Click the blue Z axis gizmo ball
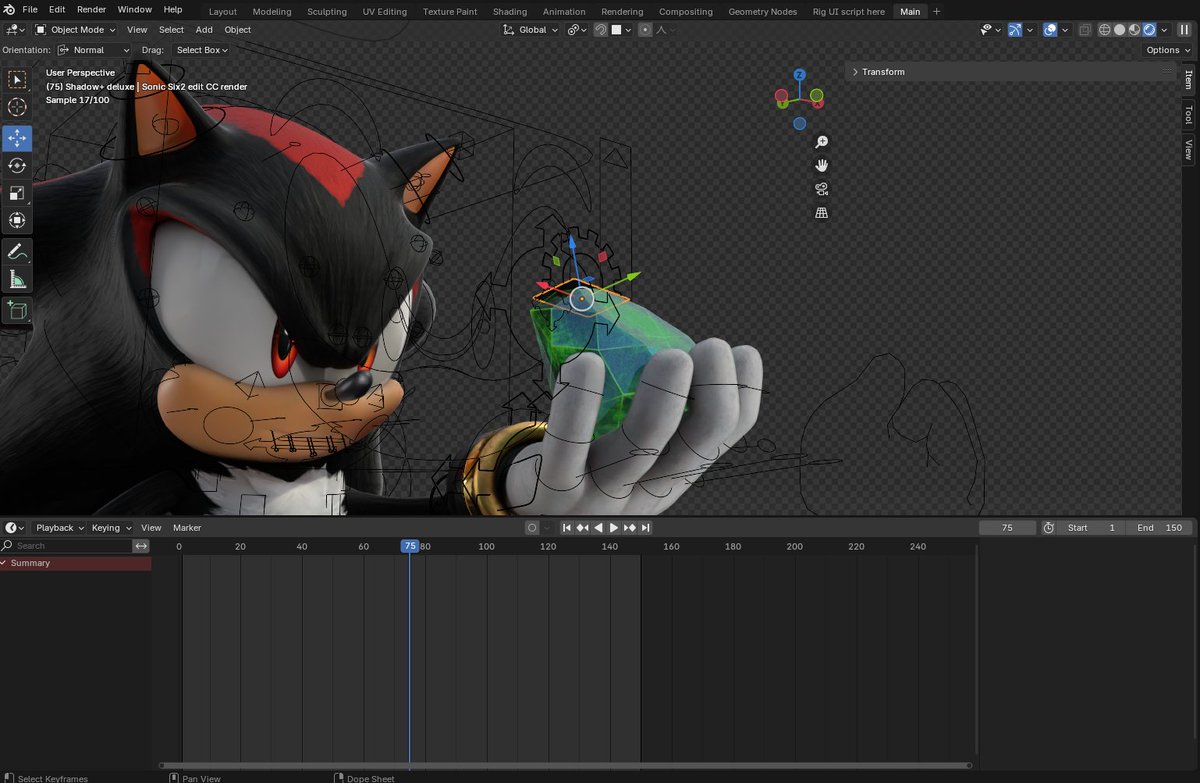Viewport: 1200px width, 783px height. tap(799, 75)
